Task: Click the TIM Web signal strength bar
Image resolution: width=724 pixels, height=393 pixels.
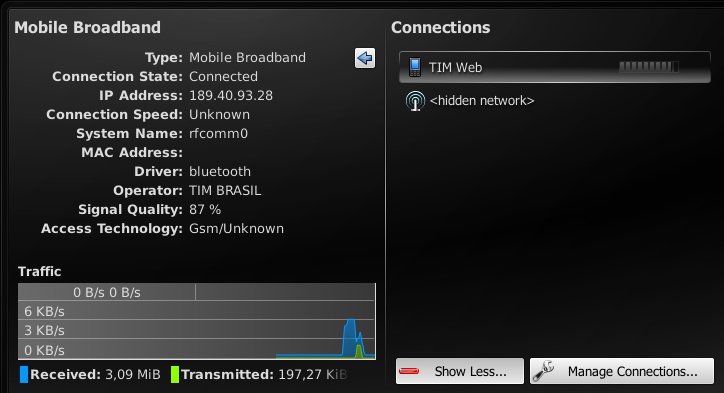Action: click(x=649, y=67)
